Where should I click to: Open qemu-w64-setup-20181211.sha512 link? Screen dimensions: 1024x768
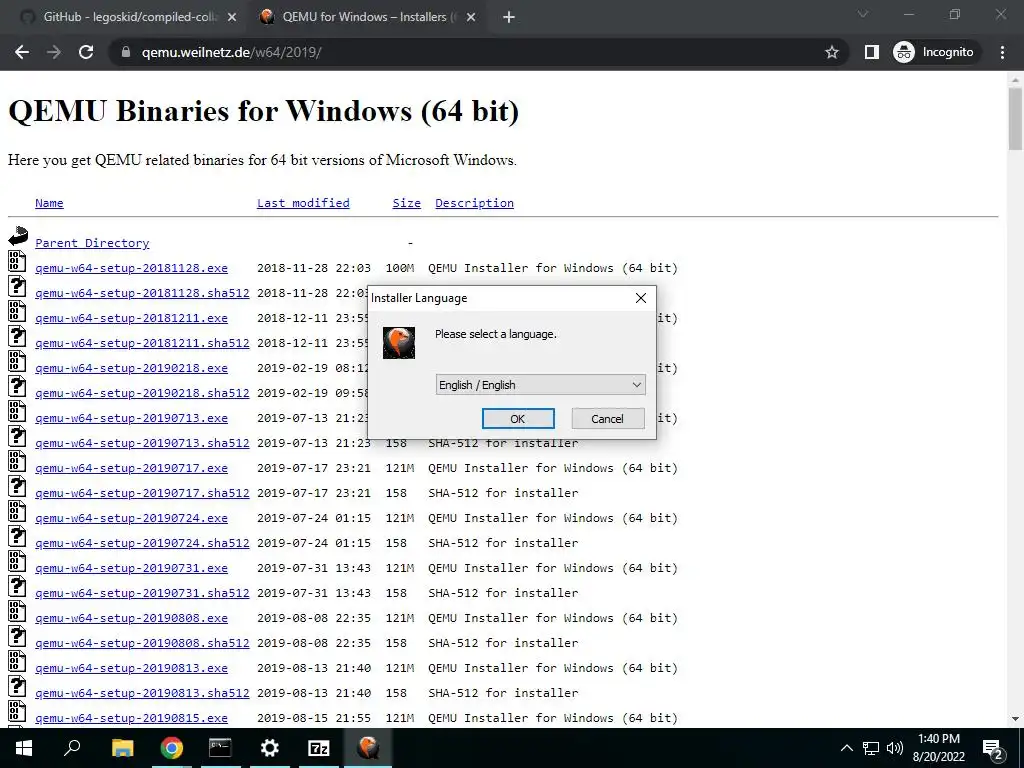(142, 343)
